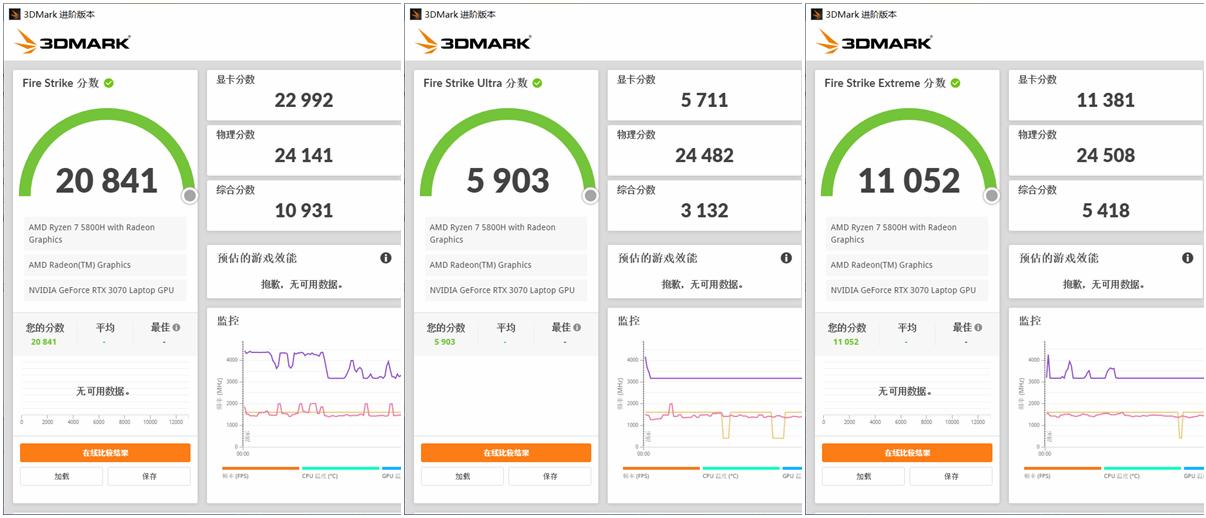Screen dimensions: 1206x518
Task: Open the 预估的游戏效能 info icon in the Fire Strike Extreme window
Action: click(x=1187, y=258)
